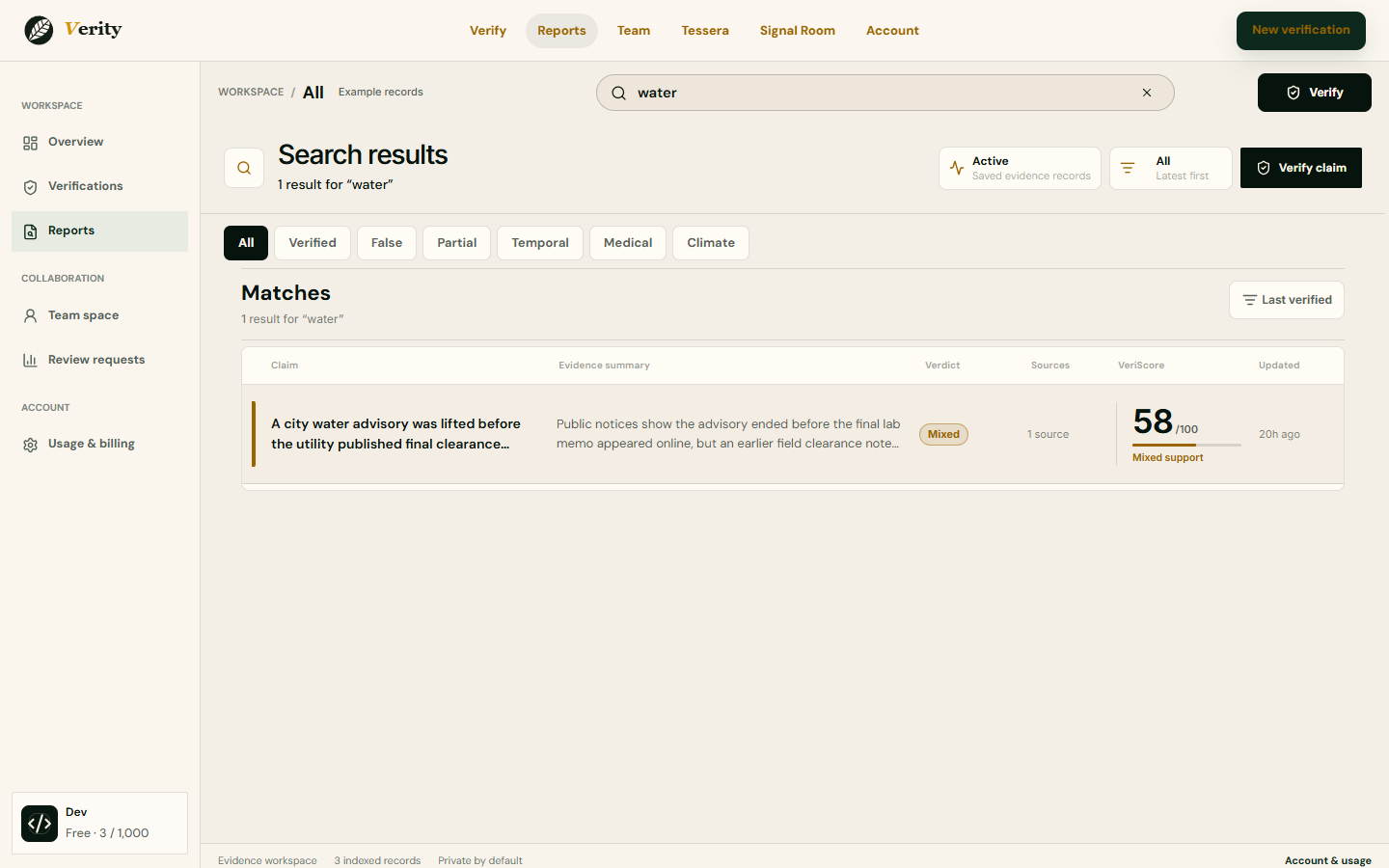Viewport: 1389px width, 868px height.
Task: Click the WORKSPACE breadcrumb link
Action: point(251,93)
